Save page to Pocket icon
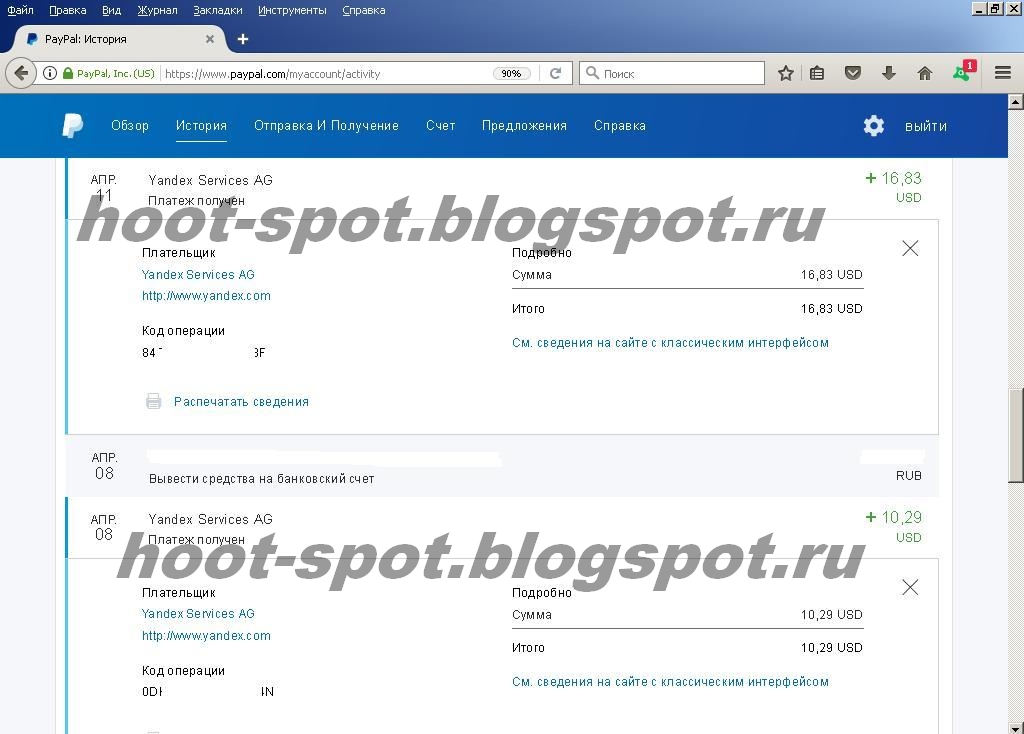Screen dimensions: 1024x734 tap(853, 73)
